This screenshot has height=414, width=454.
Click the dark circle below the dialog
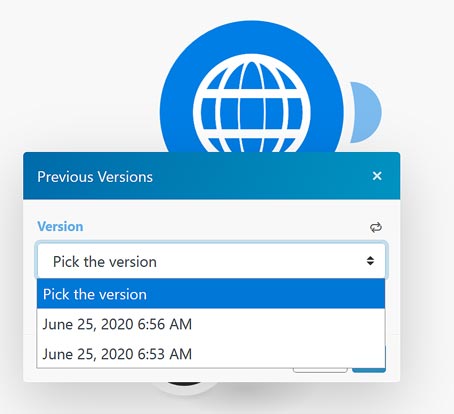tap(184, 383)
